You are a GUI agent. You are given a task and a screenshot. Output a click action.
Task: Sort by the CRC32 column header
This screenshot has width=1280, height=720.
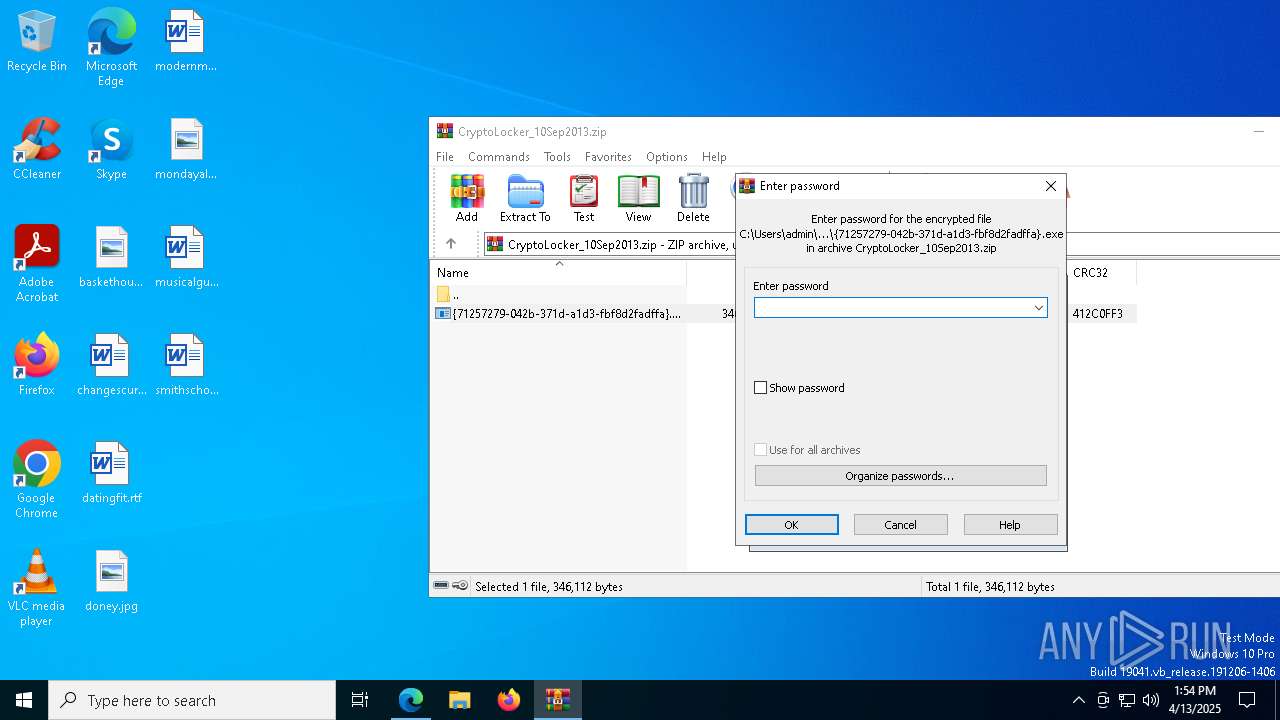pos(1101,272)
